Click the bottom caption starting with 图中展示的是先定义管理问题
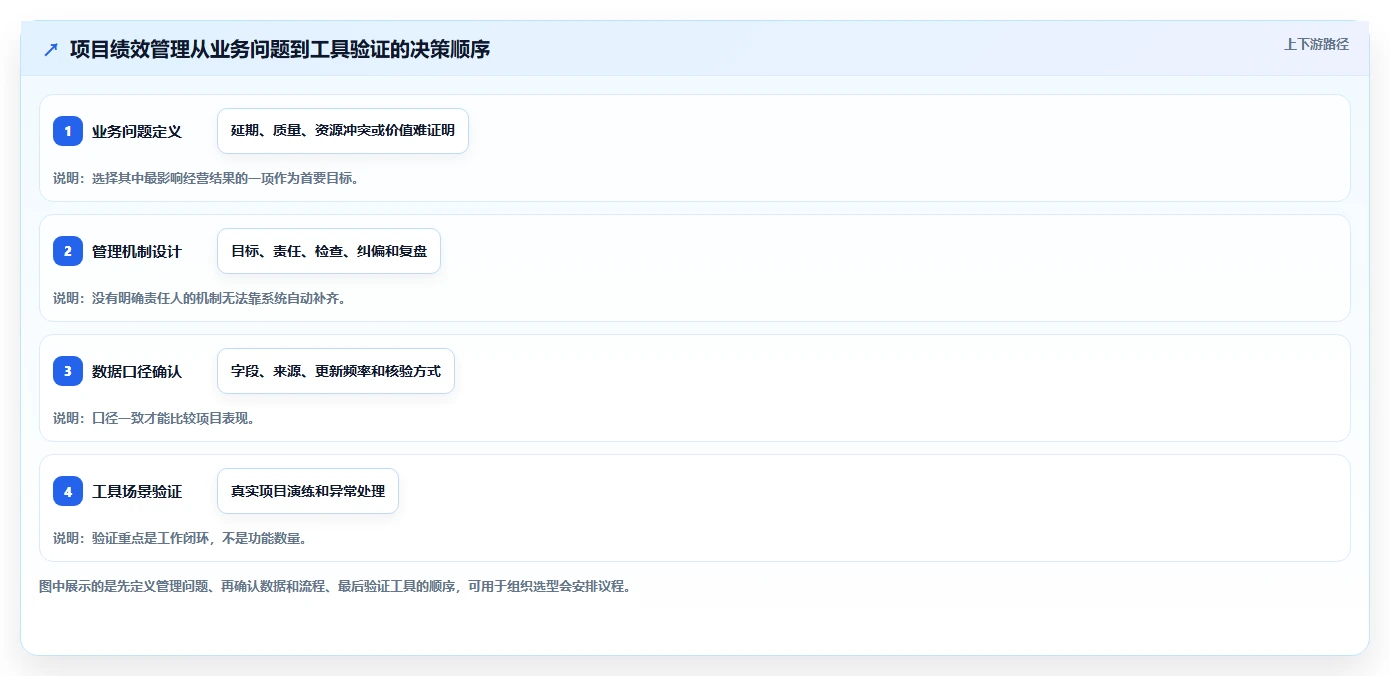The image size is (1390, 676). (x=335, y=586)
